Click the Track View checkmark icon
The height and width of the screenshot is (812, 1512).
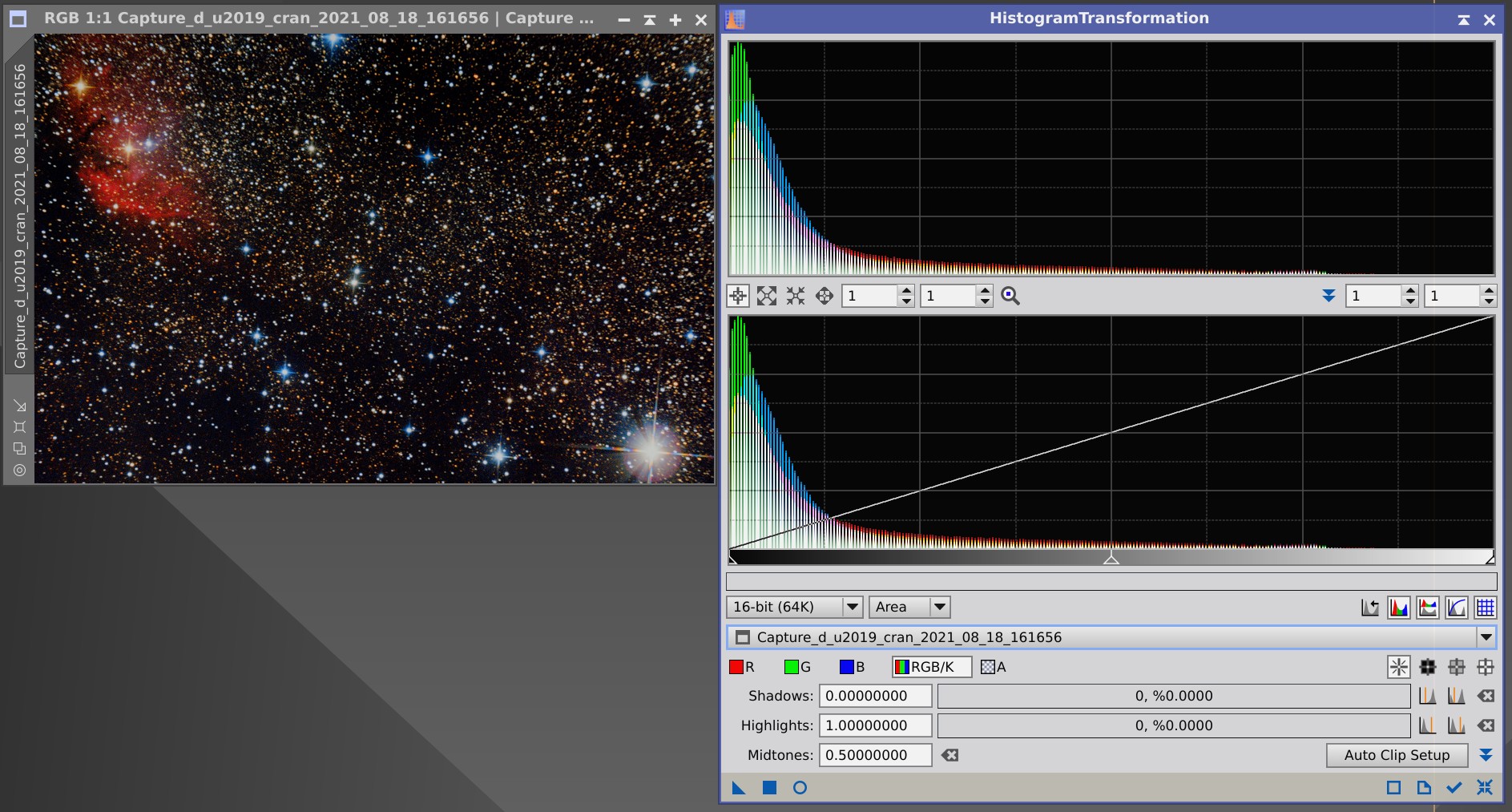pyautogui.click(x=1454, y=788)
